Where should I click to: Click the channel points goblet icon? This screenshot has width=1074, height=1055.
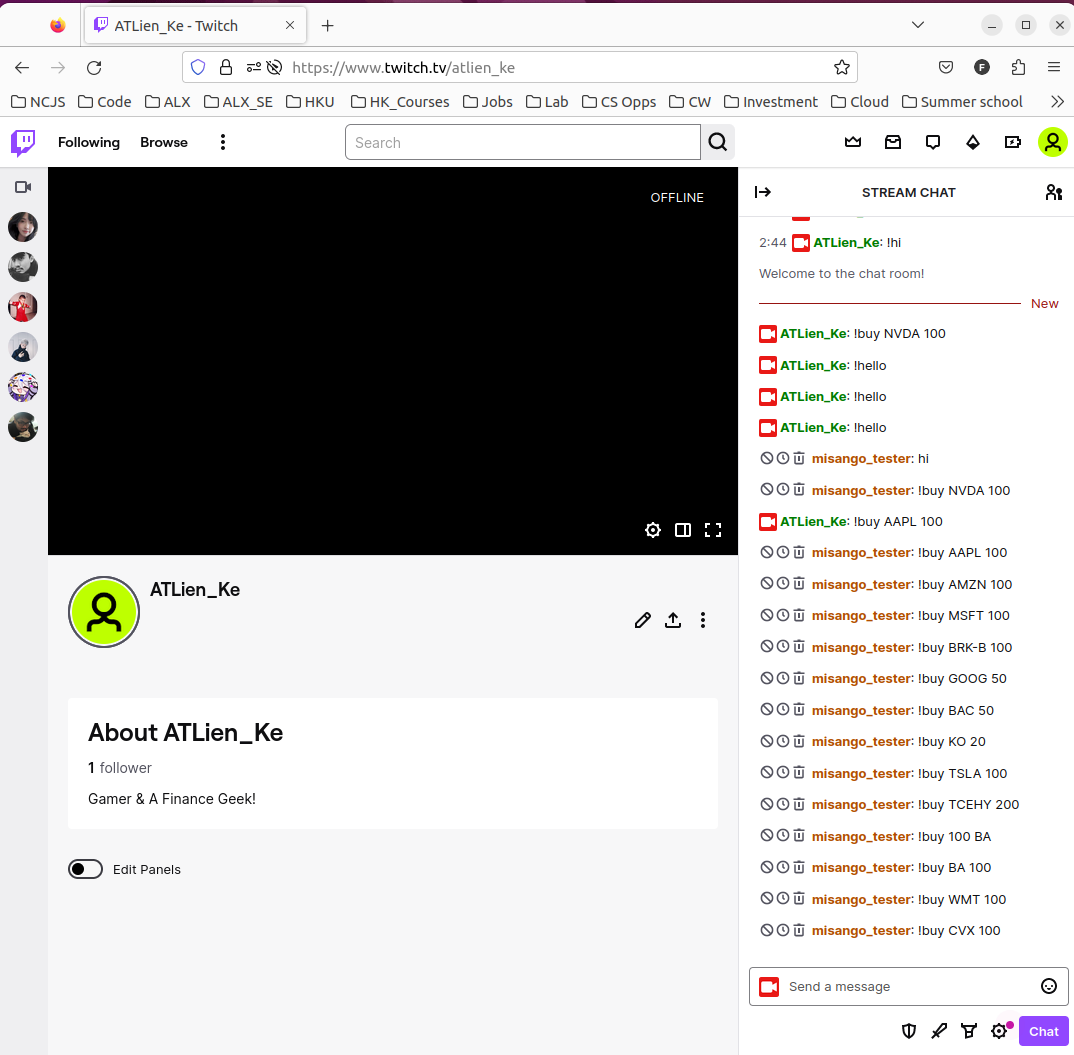969,1031
